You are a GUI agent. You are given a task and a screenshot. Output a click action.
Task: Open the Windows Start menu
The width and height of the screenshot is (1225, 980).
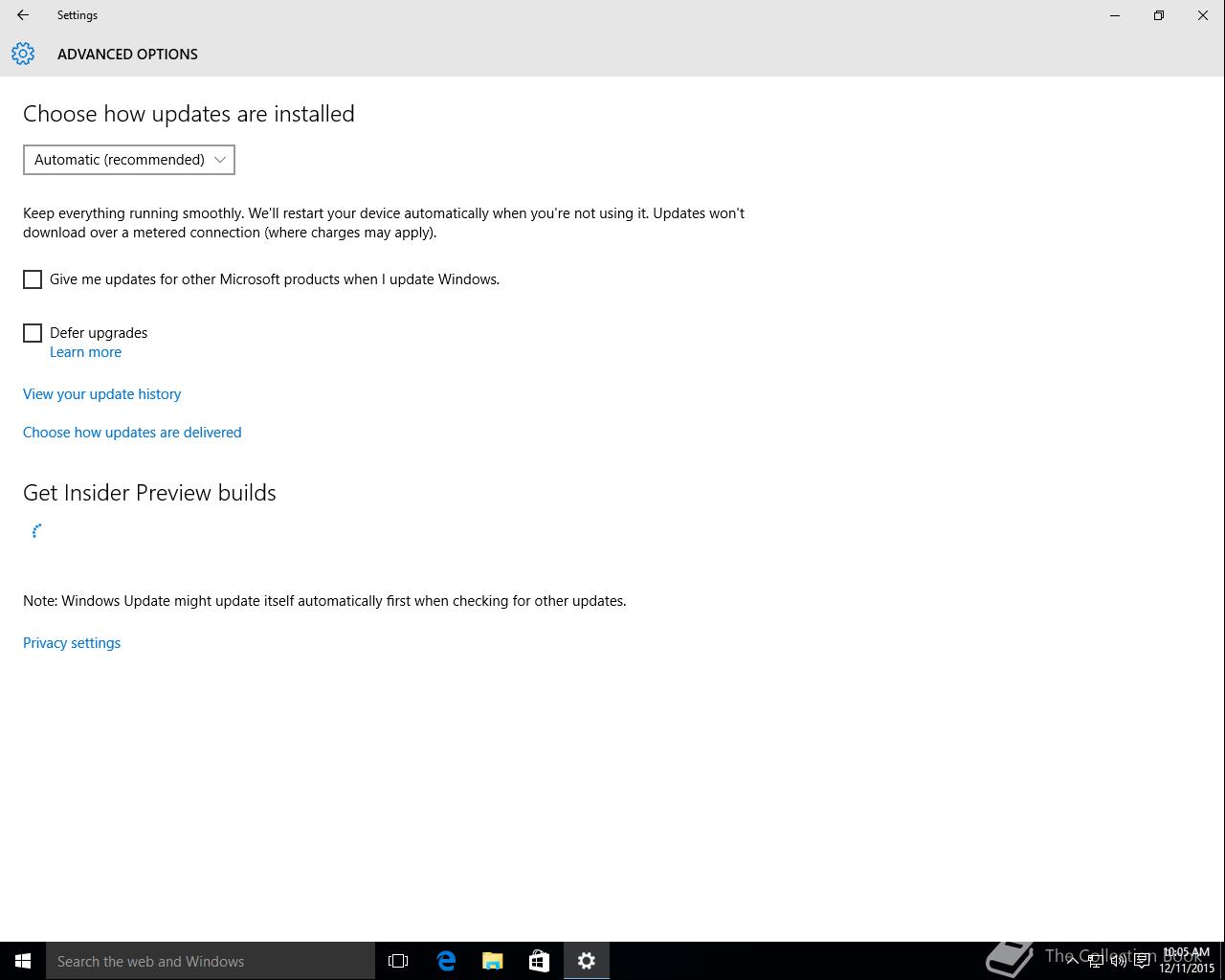(23, 961)
